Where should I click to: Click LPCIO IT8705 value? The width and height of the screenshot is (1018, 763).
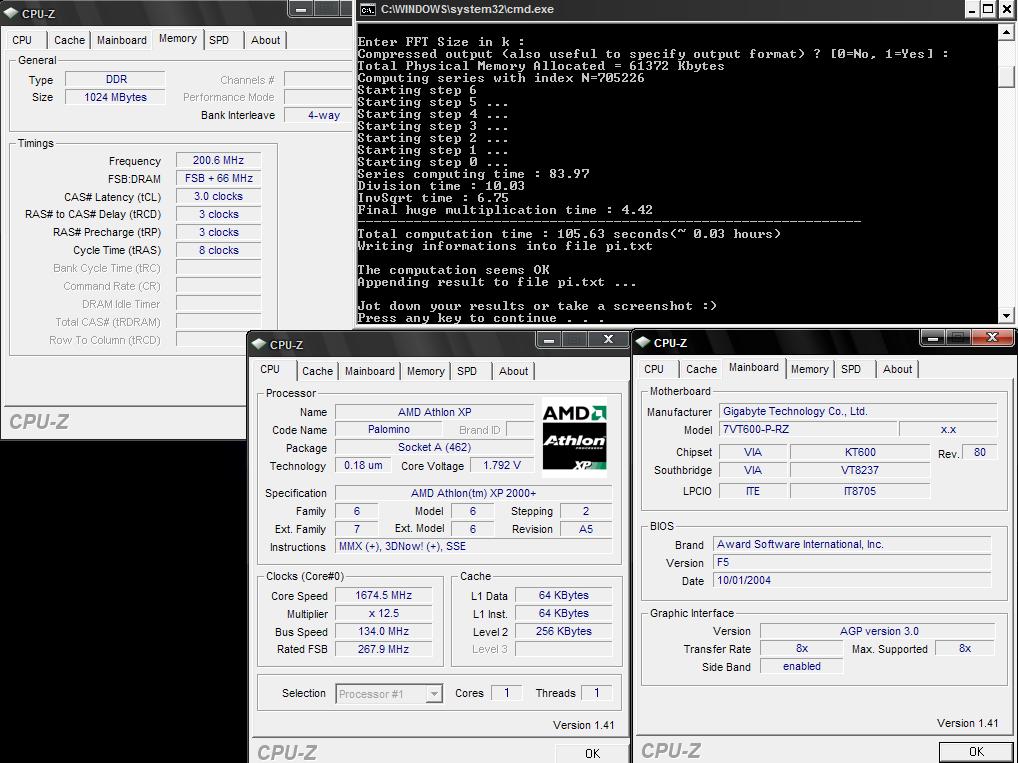point(860,491)
